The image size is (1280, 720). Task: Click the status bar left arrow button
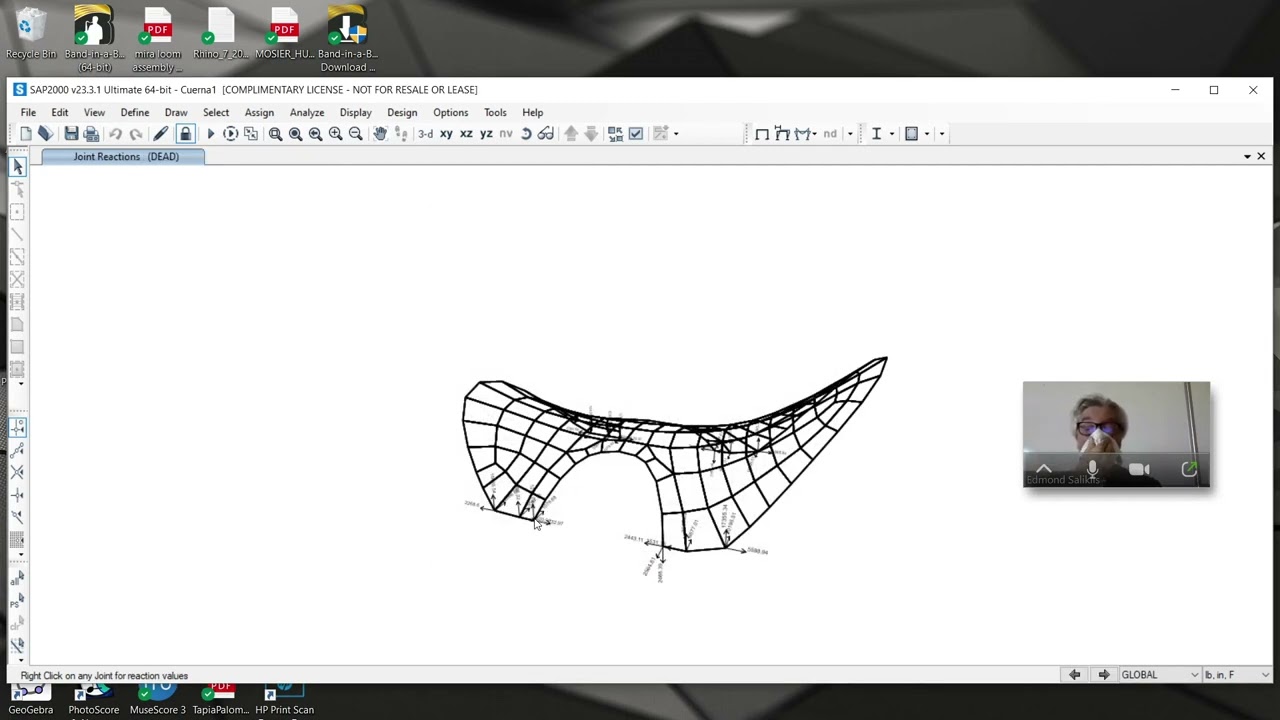[x=1074, y=675]
